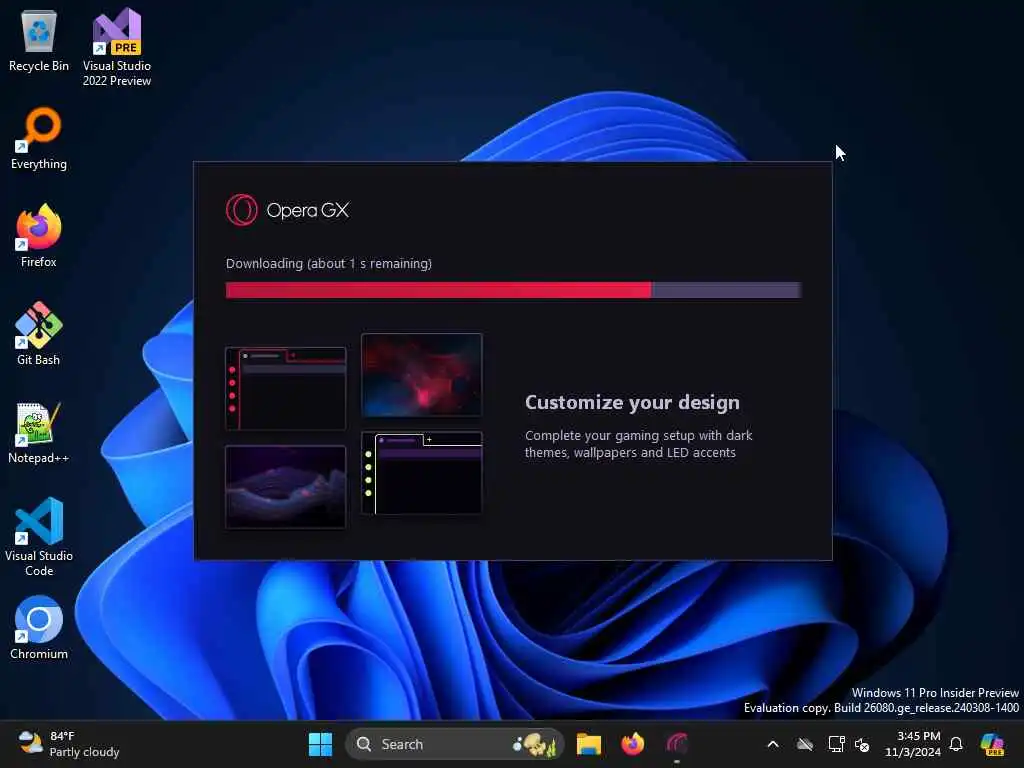
Task: Click the red nebula wallpaper thumbnail
Action: 422,375
